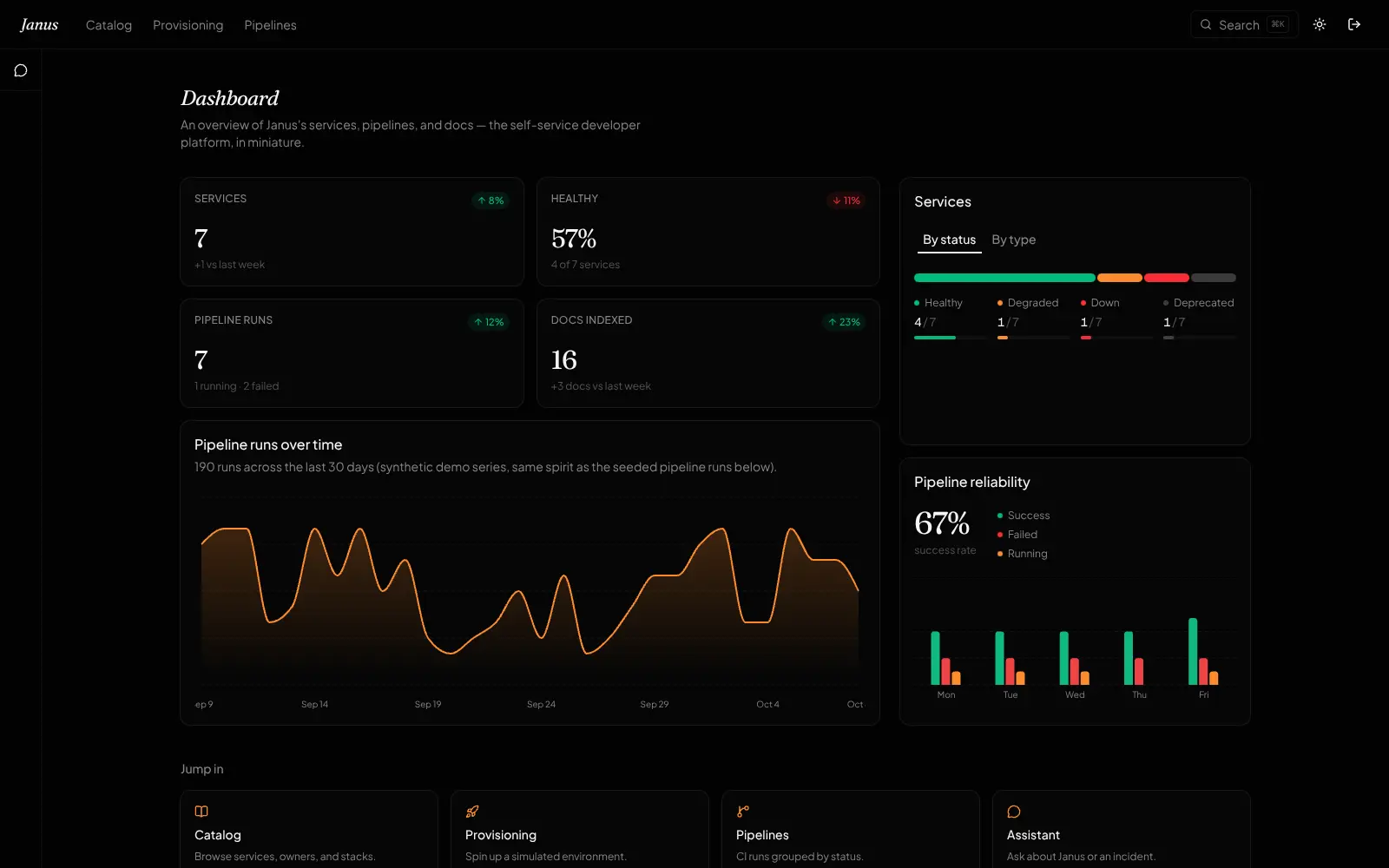Click the Provisioning rocket icon
The image size is (1389, 868).
click(472, 812)
